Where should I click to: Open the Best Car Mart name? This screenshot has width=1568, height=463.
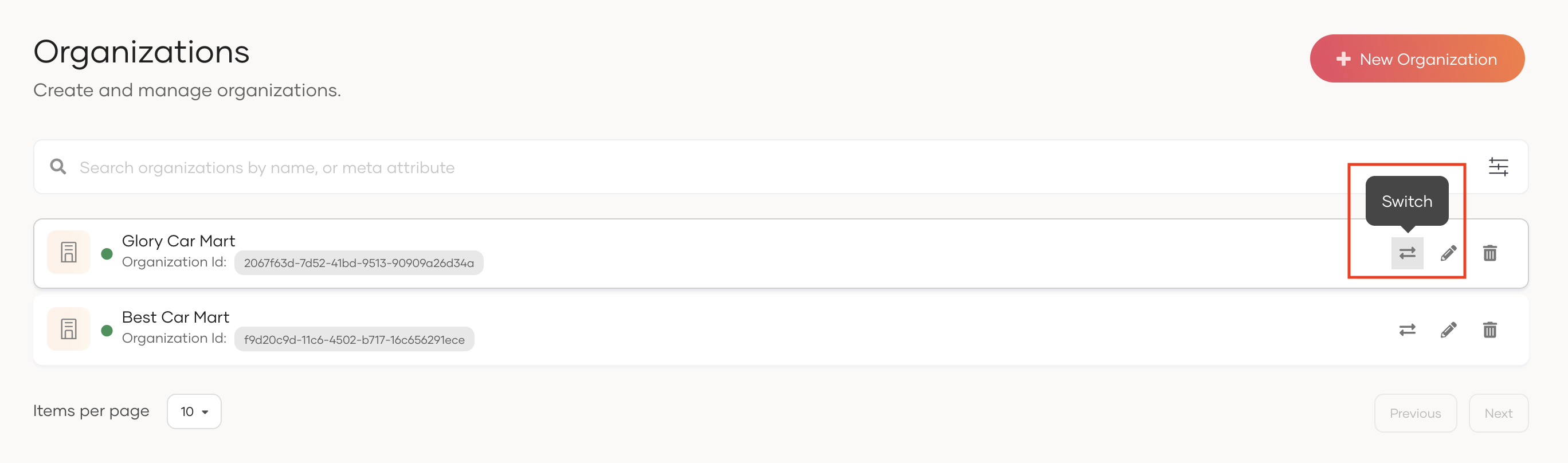click(x=175, y=317)
